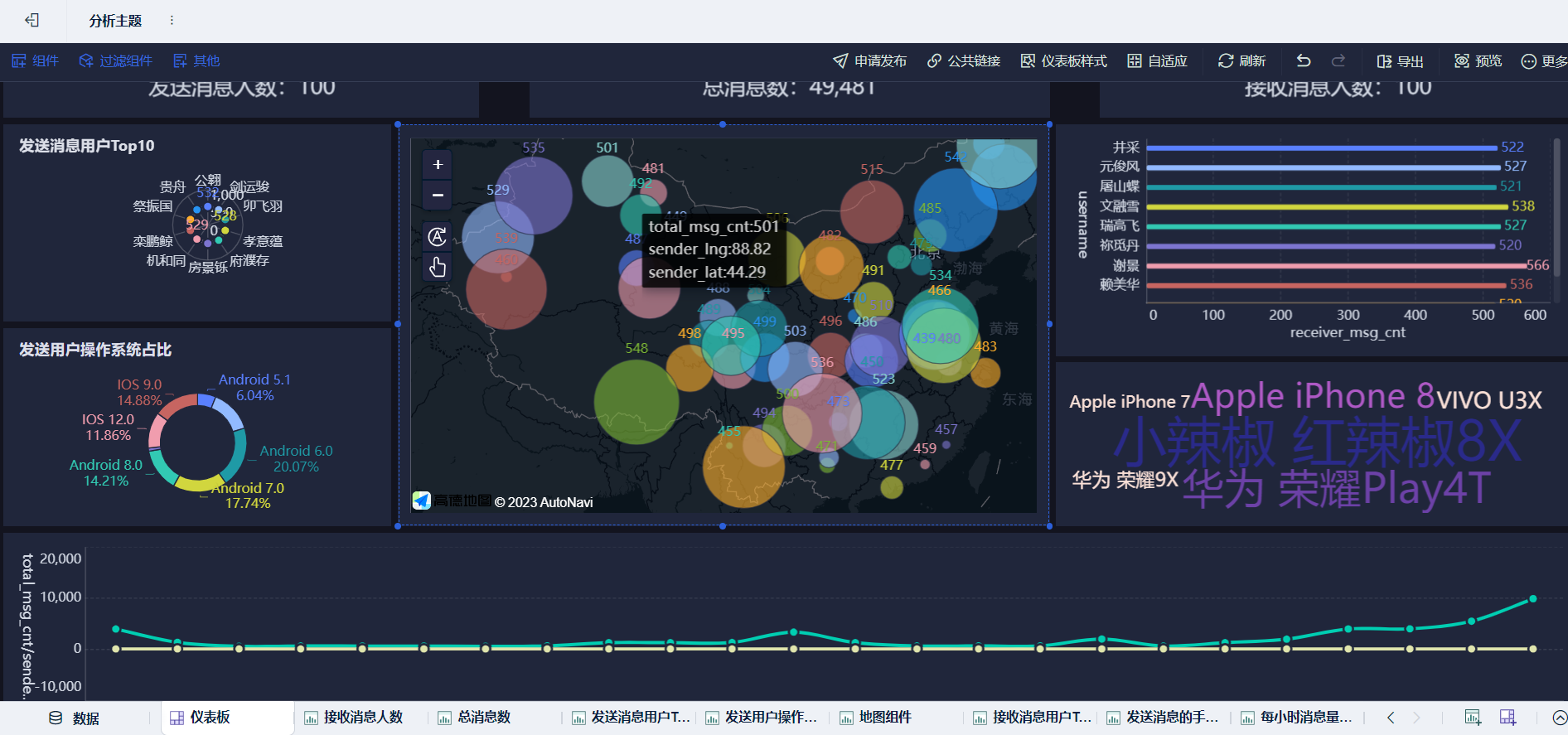Open the 过滤组件 menu
Image resolution: width=1568 pixels, height=735 pixels.
116,60
